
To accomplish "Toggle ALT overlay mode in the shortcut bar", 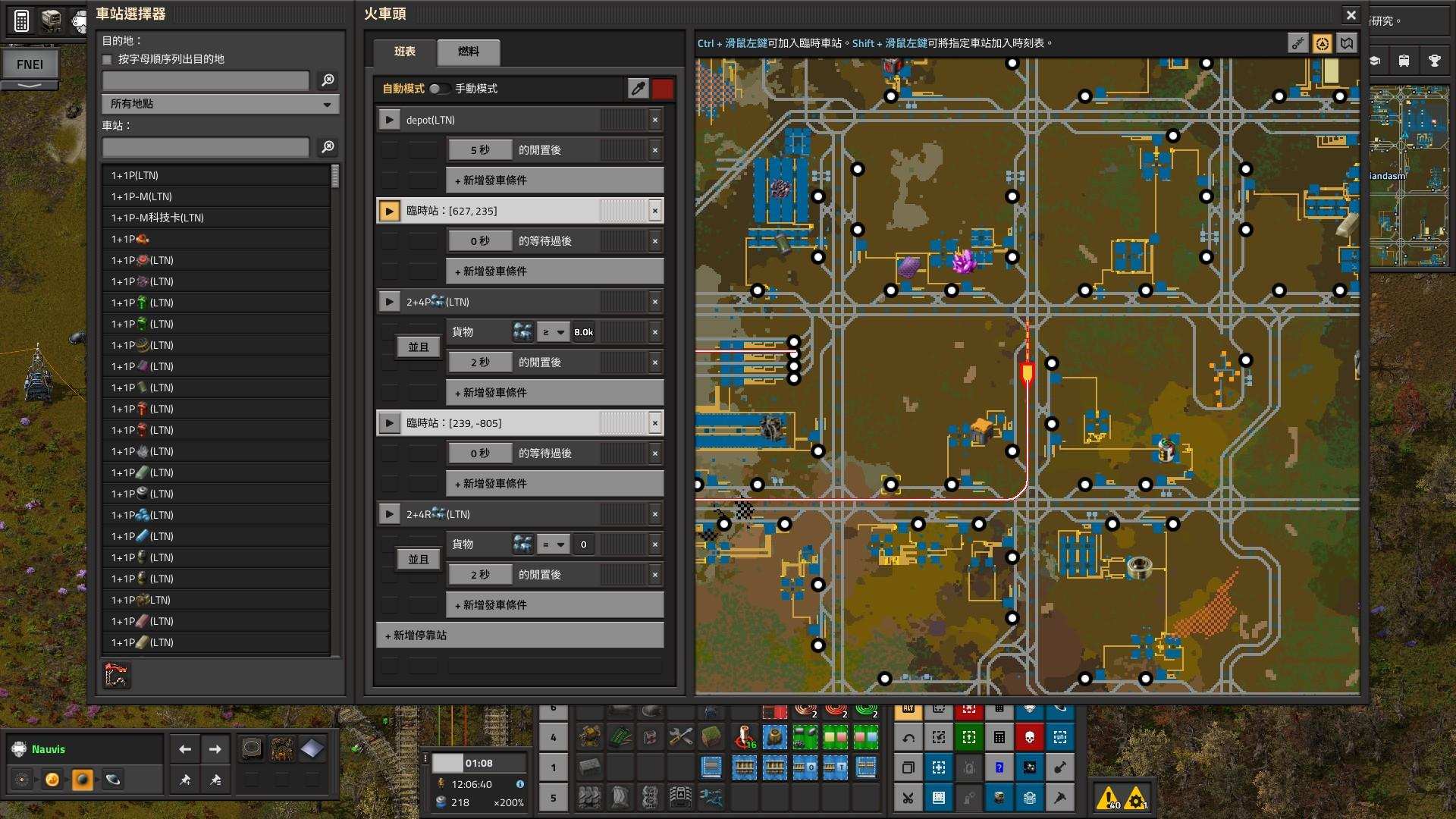I will 908,710.
